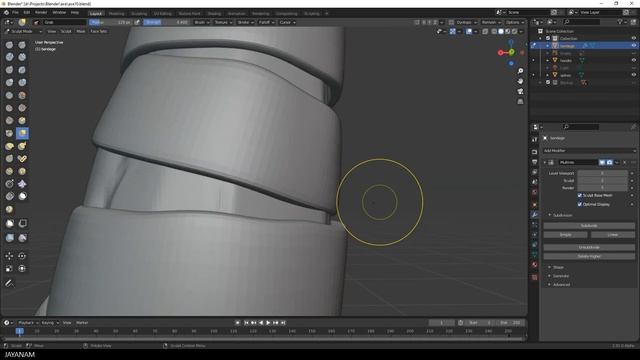
Task: Select the Box Hide tool
Action: click(22, 223)
